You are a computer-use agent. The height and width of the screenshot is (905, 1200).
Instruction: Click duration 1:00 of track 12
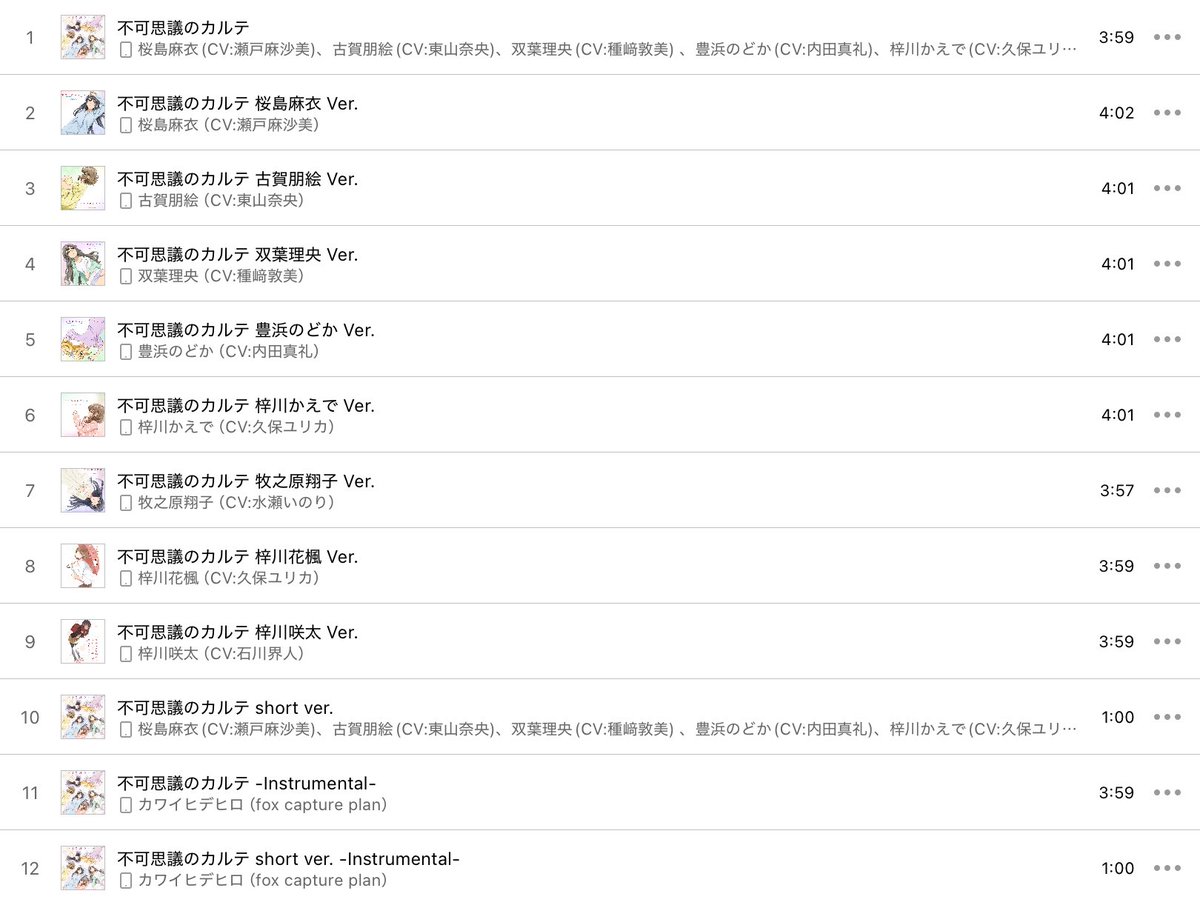(1117, 868)
